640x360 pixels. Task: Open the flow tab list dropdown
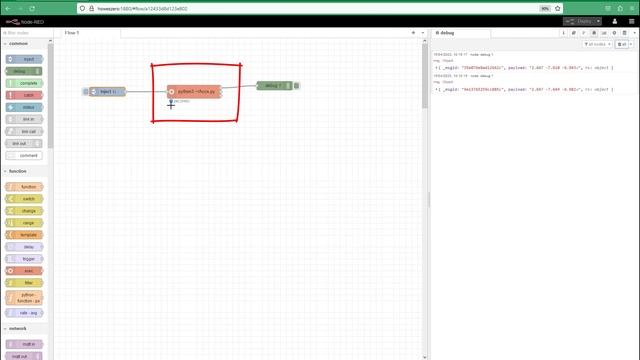pyautogui.click(x=423, y=33)
